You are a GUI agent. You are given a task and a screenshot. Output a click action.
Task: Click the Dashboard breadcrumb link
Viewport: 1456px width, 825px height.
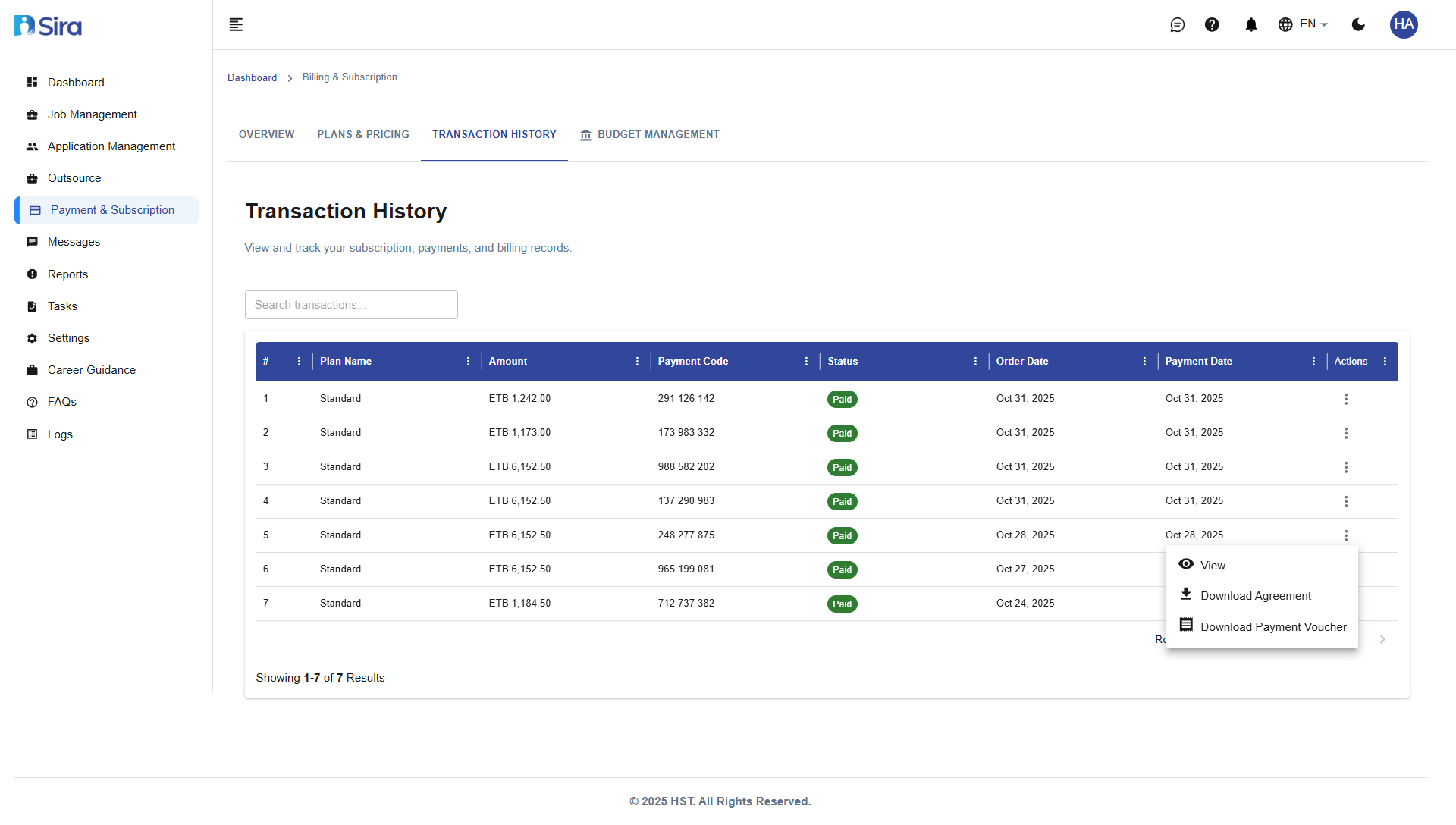252,78
